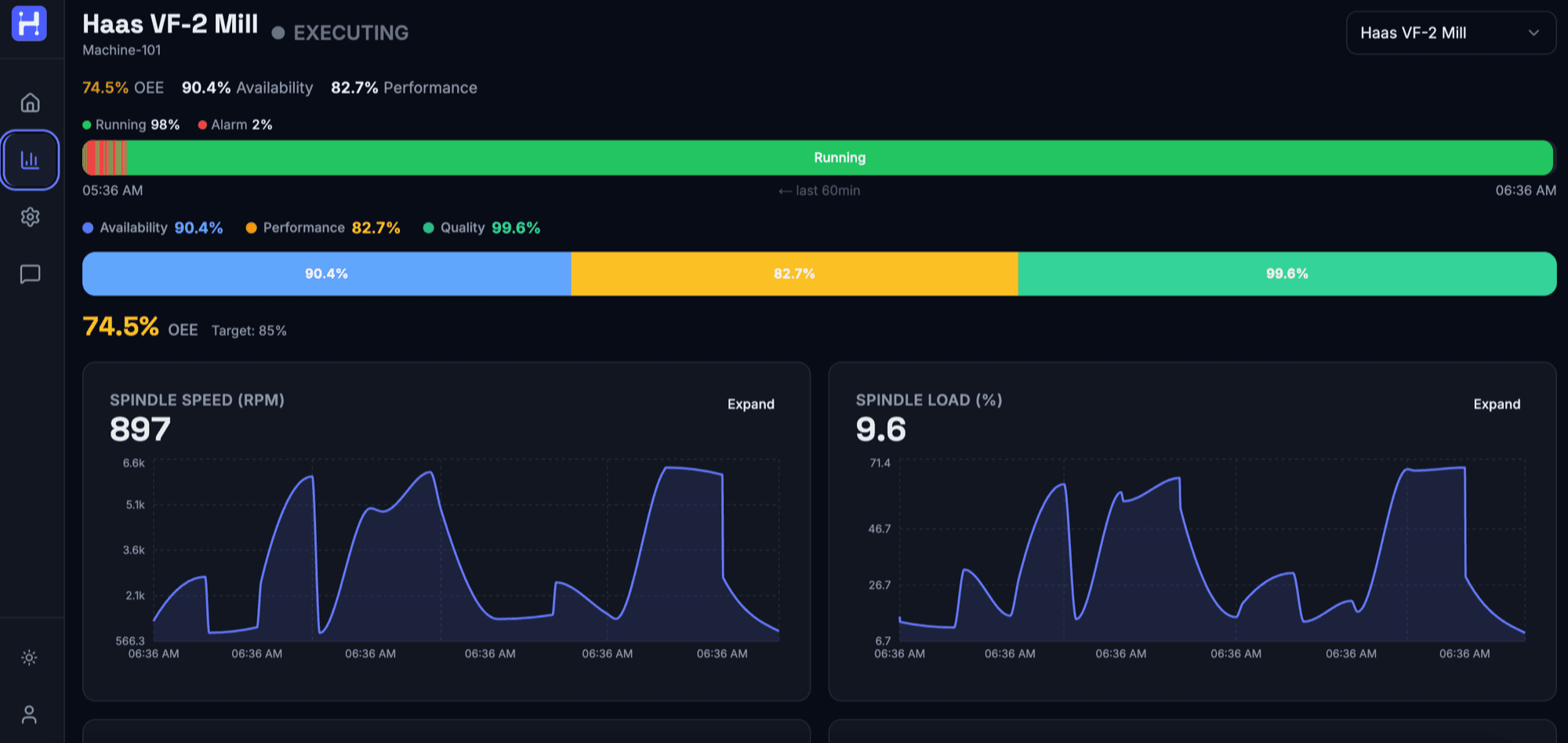Image resolution: width=1568 pixels, height=743 pixels.
Task: Click the Alarm 2% legend item
Action: (235, 125)
